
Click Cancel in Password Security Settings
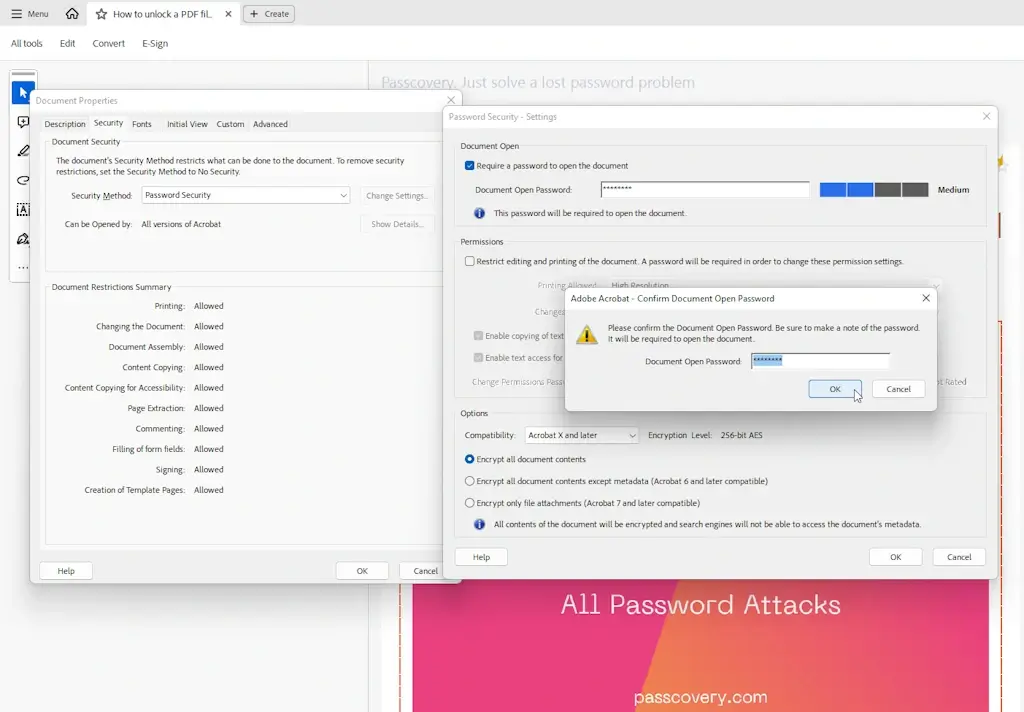coord(959,557)
